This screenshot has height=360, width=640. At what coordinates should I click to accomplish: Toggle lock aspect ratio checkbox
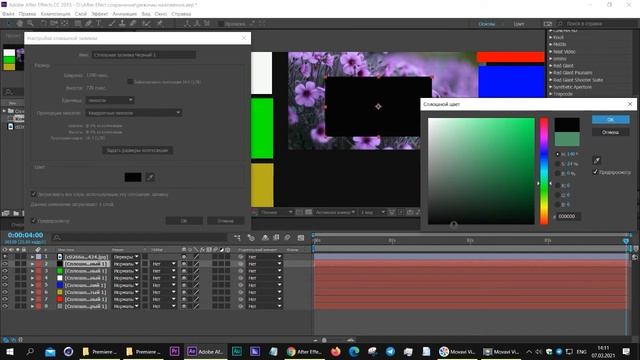coord(130,82)
